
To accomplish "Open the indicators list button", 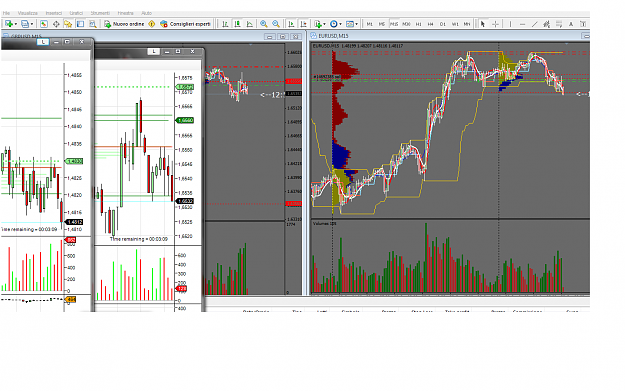I will point(318,24).
